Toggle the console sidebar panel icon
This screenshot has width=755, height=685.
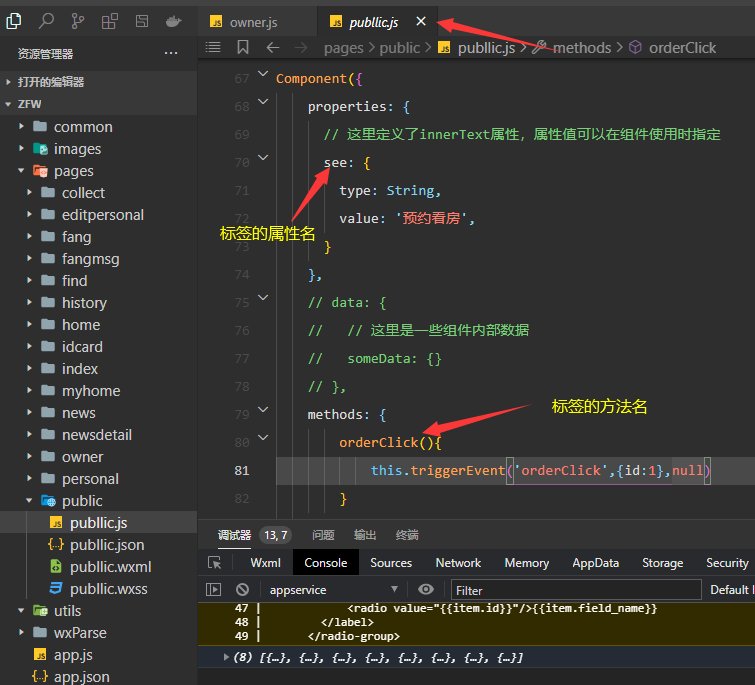(214, 590)
